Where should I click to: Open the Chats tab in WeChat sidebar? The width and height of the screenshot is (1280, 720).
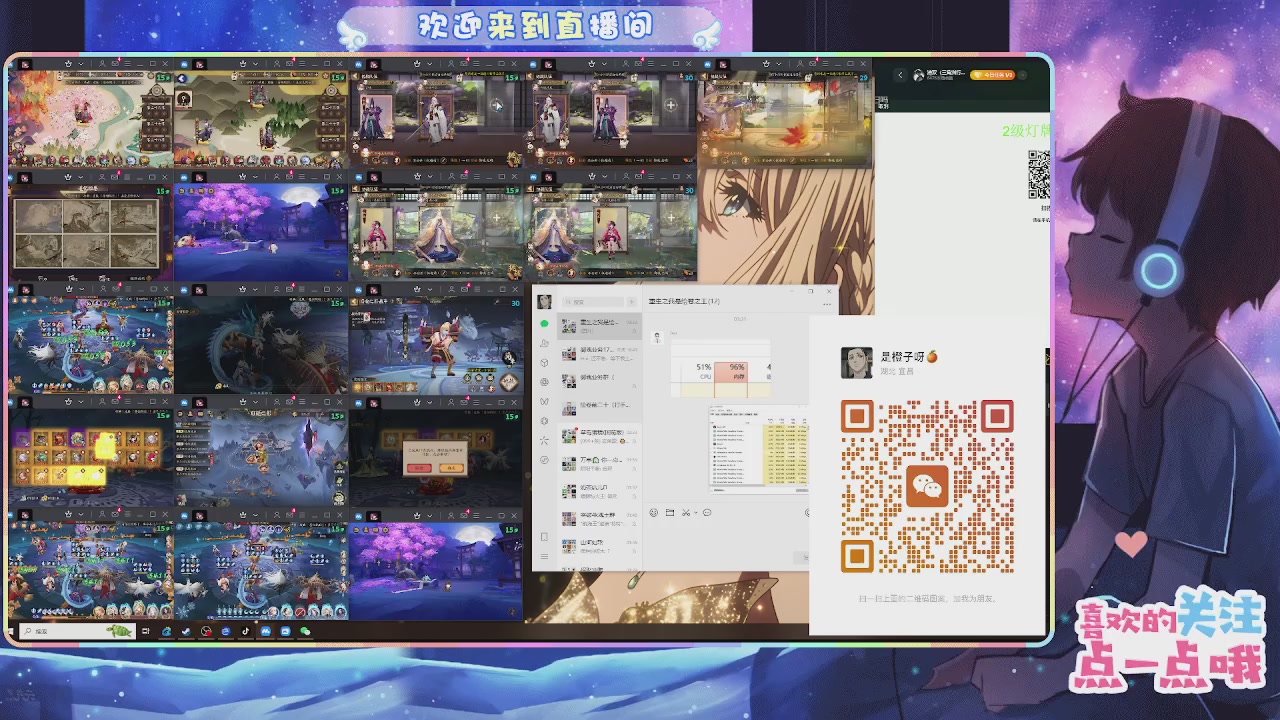545,324
